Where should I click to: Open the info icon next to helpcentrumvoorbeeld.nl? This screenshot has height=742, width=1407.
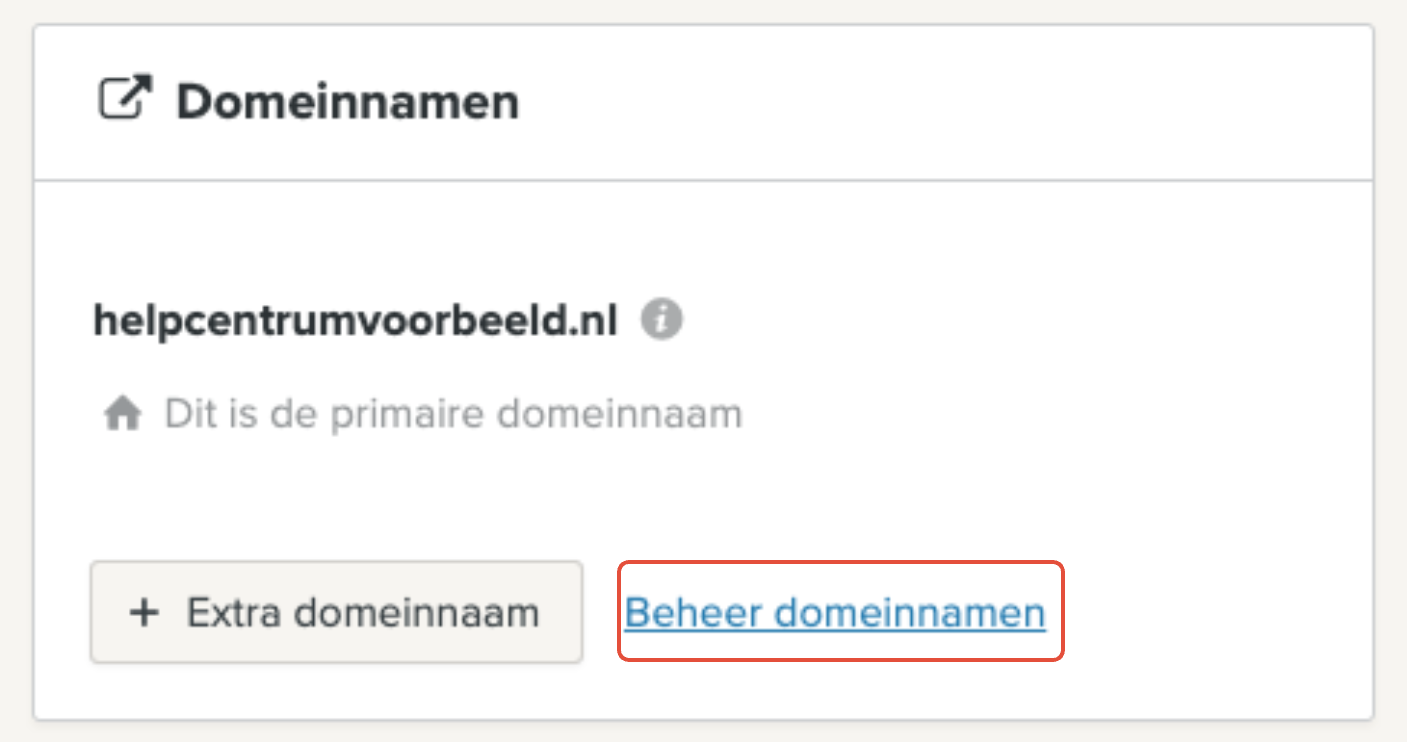661,321
